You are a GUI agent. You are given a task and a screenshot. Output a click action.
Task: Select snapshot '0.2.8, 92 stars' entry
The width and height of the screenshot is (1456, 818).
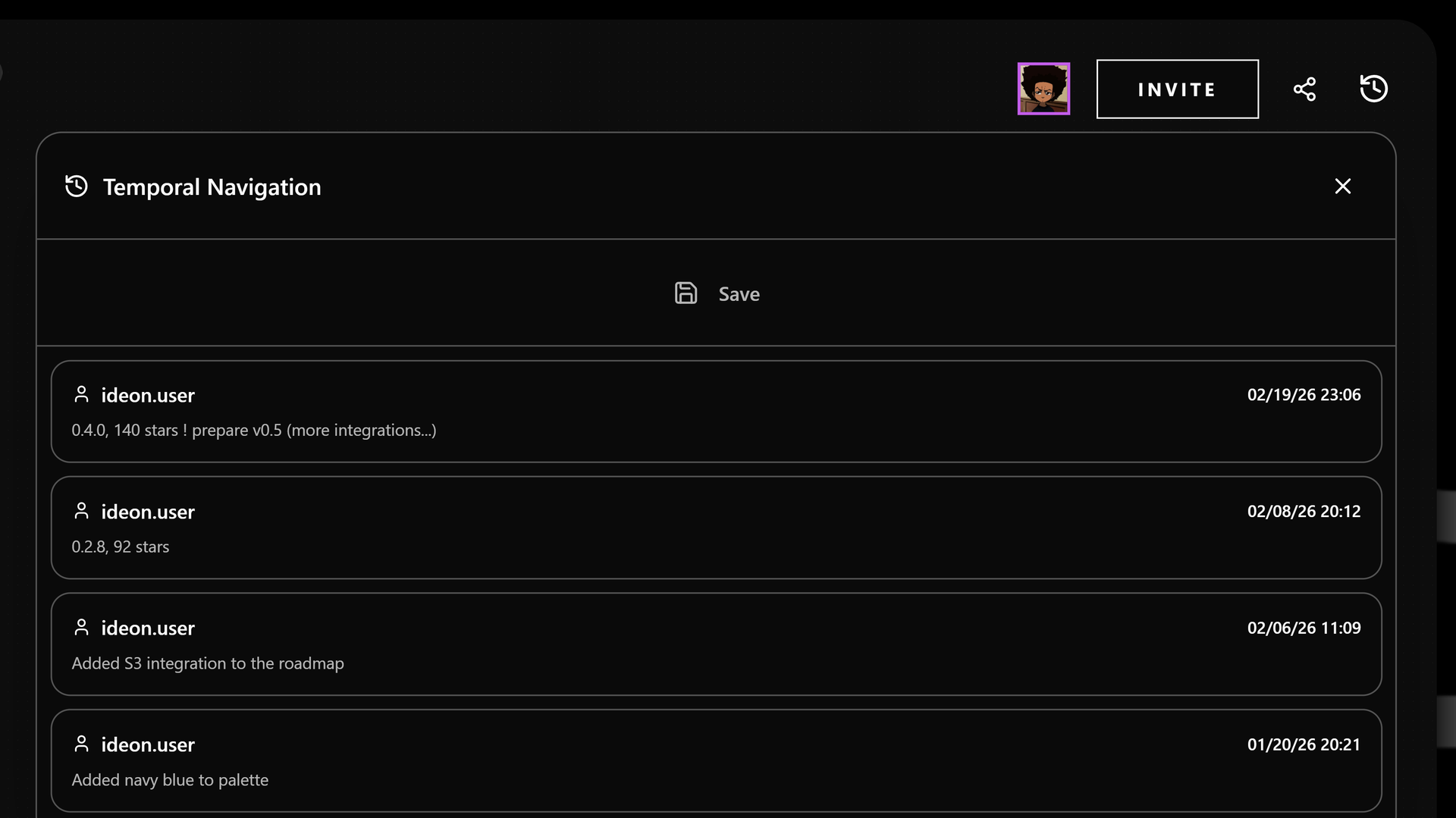(716, 528)
